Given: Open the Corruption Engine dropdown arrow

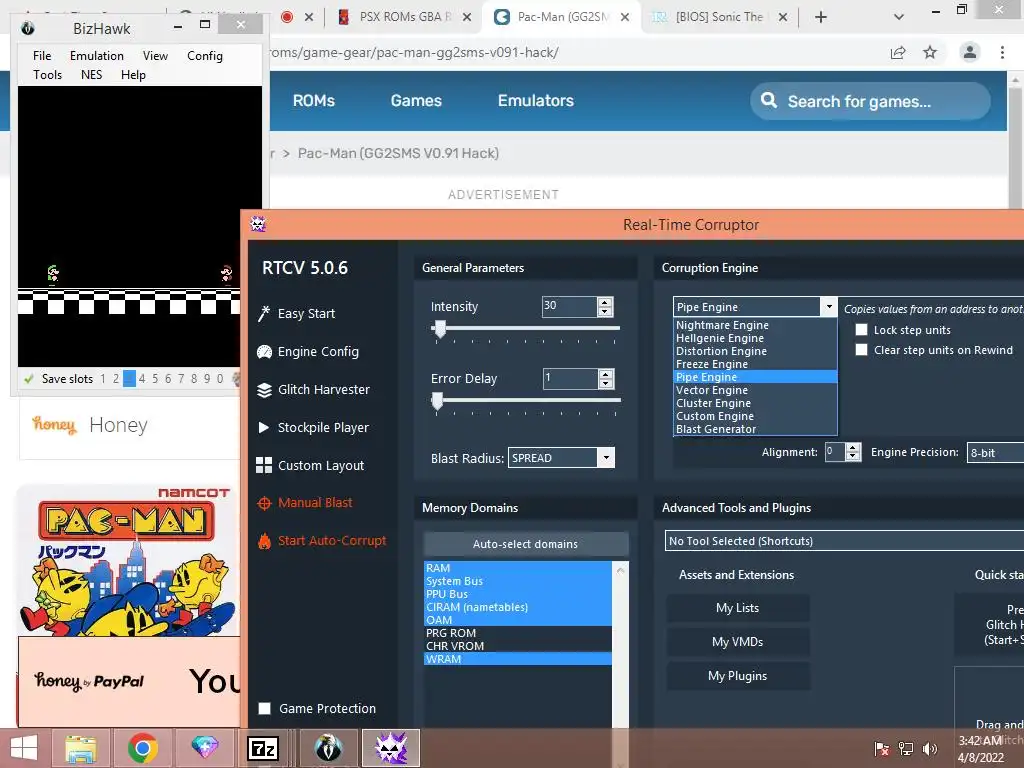Looking at the screenshot, I should (x=829, y=306).
